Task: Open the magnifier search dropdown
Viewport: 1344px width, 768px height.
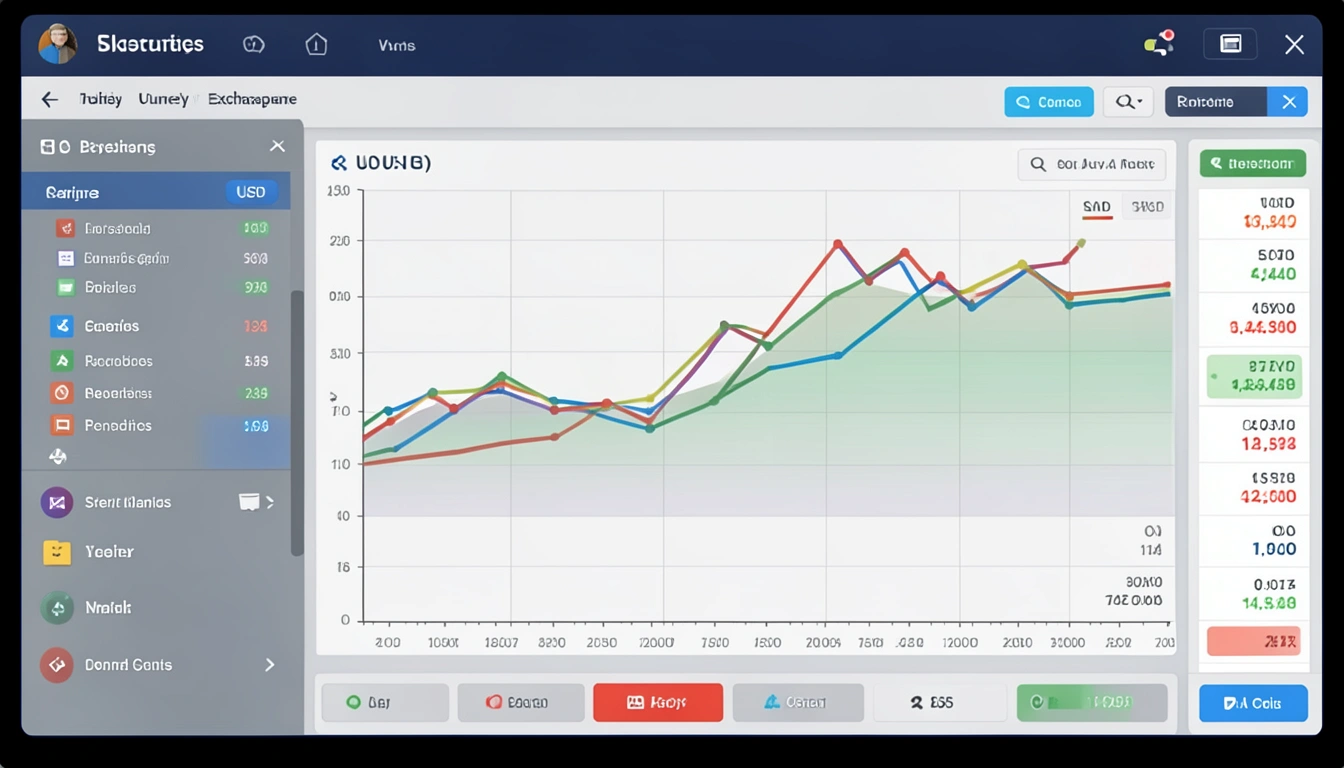Action: [1128, 102]
